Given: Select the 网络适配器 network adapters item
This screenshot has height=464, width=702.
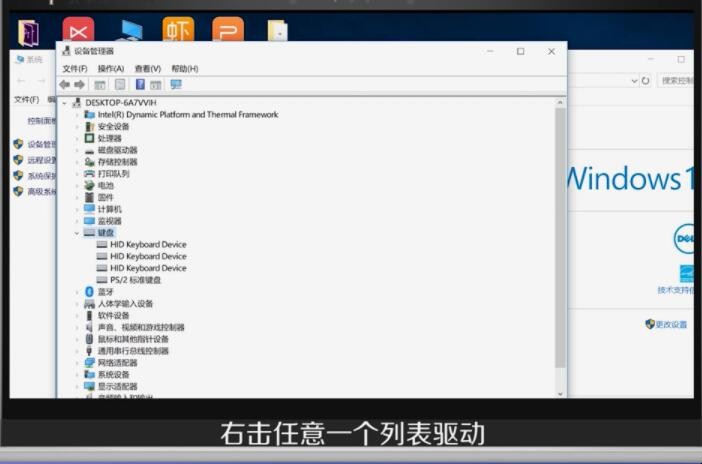Looking at the screenshot, I should pyautogui.click(x=117, y=363).
